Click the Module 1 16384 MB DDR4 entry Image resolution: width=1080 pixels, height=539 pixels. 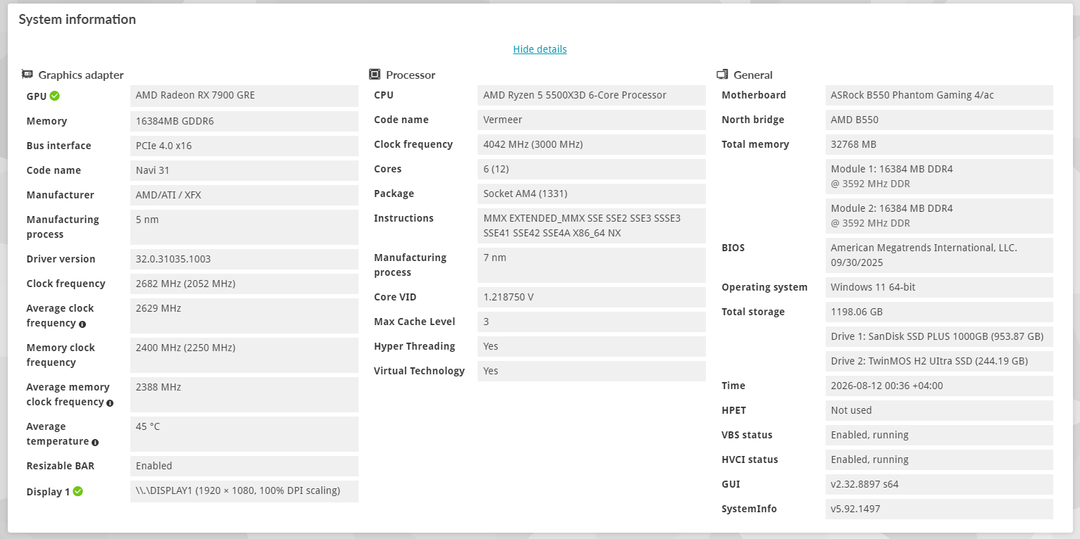[939, 176]
